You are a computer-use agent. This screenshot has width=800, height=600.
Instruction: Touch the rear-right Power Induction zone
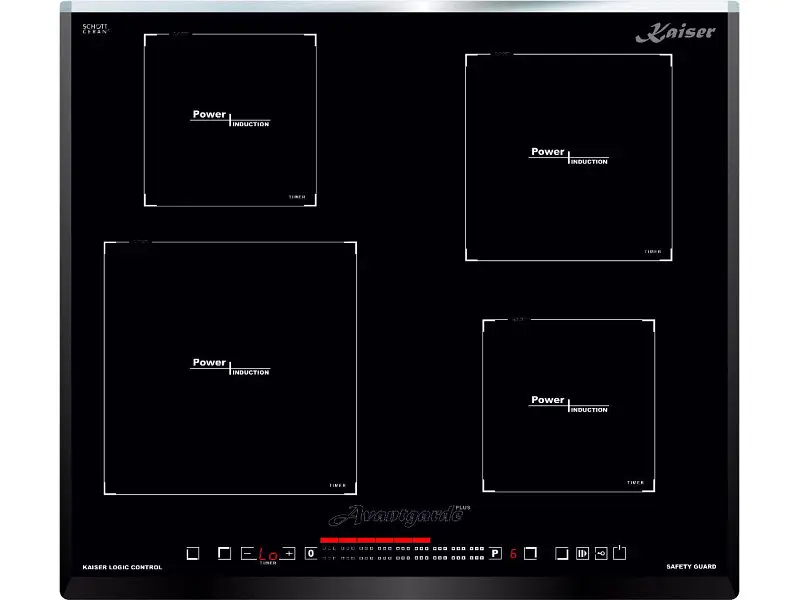point(568,157)
